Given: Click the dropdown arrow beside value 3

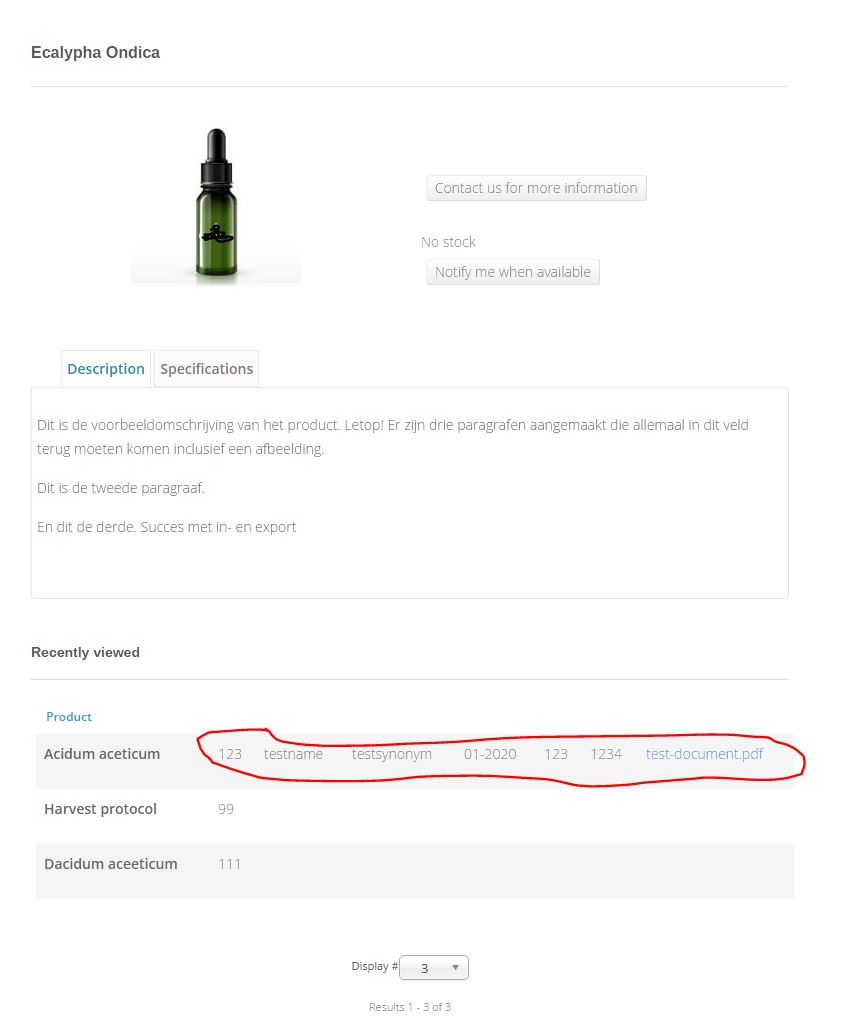Looking at the screenshot, I should pyautogui.click(x=455, y=968).
